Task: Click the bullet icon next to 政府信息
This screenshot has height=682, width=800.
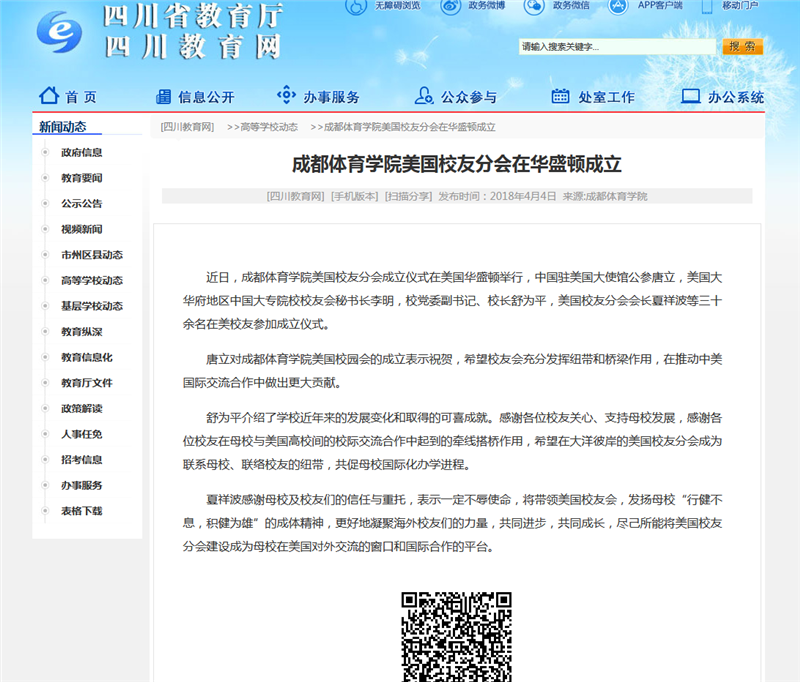Action: pyautogui.click(x=45, y=152)
